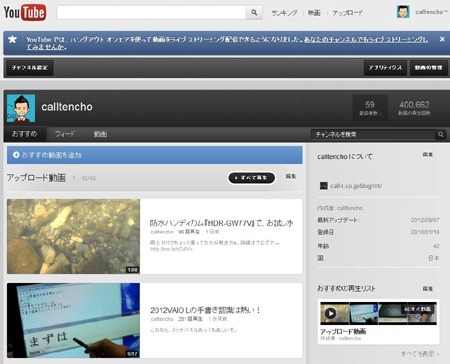Click calltencho author under HDR-GW77V video

tap(162, 232)
